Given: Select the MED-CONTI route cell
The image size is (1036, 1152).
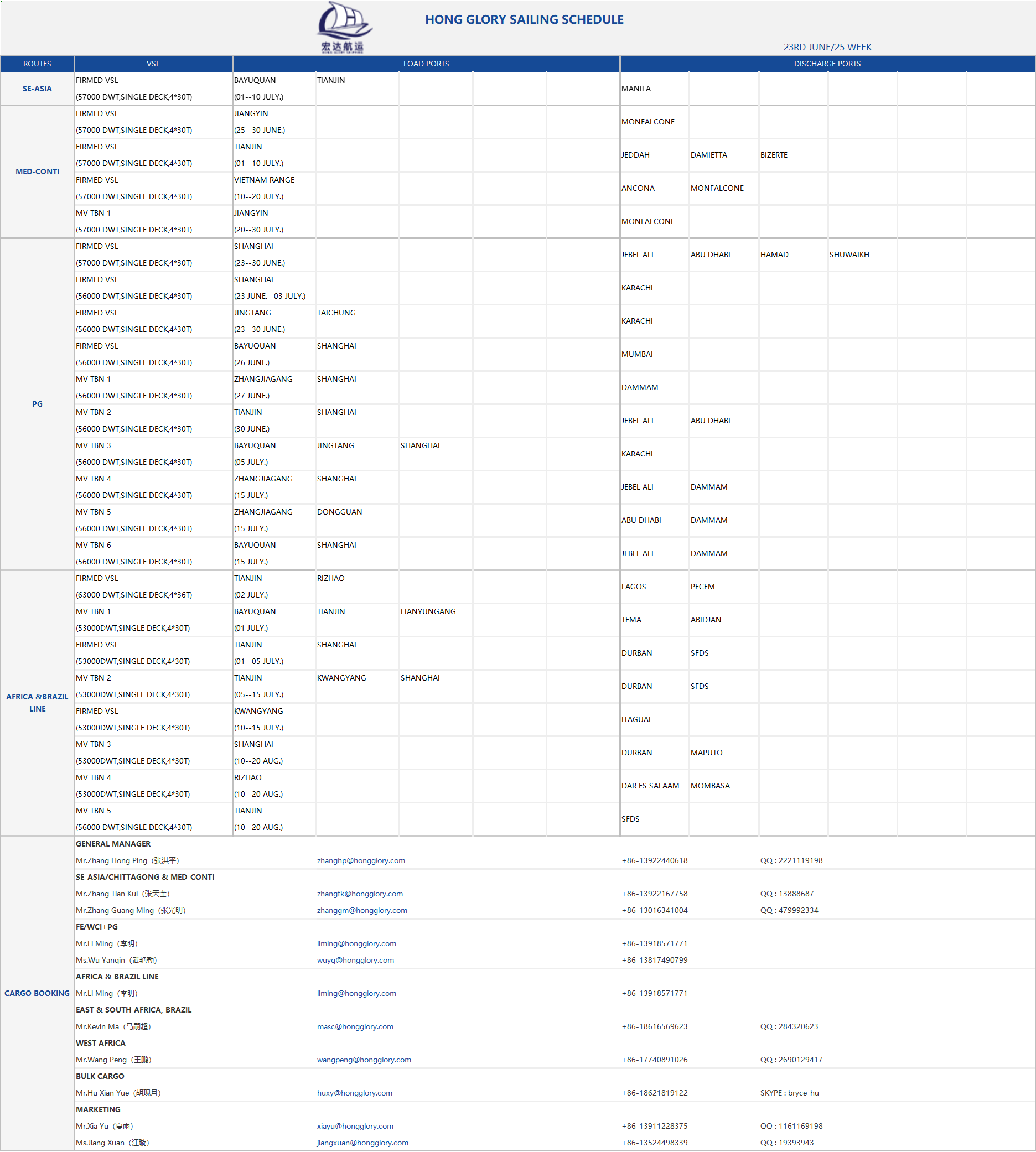Looking at the screenshot, I should click(x=37, y=172).
